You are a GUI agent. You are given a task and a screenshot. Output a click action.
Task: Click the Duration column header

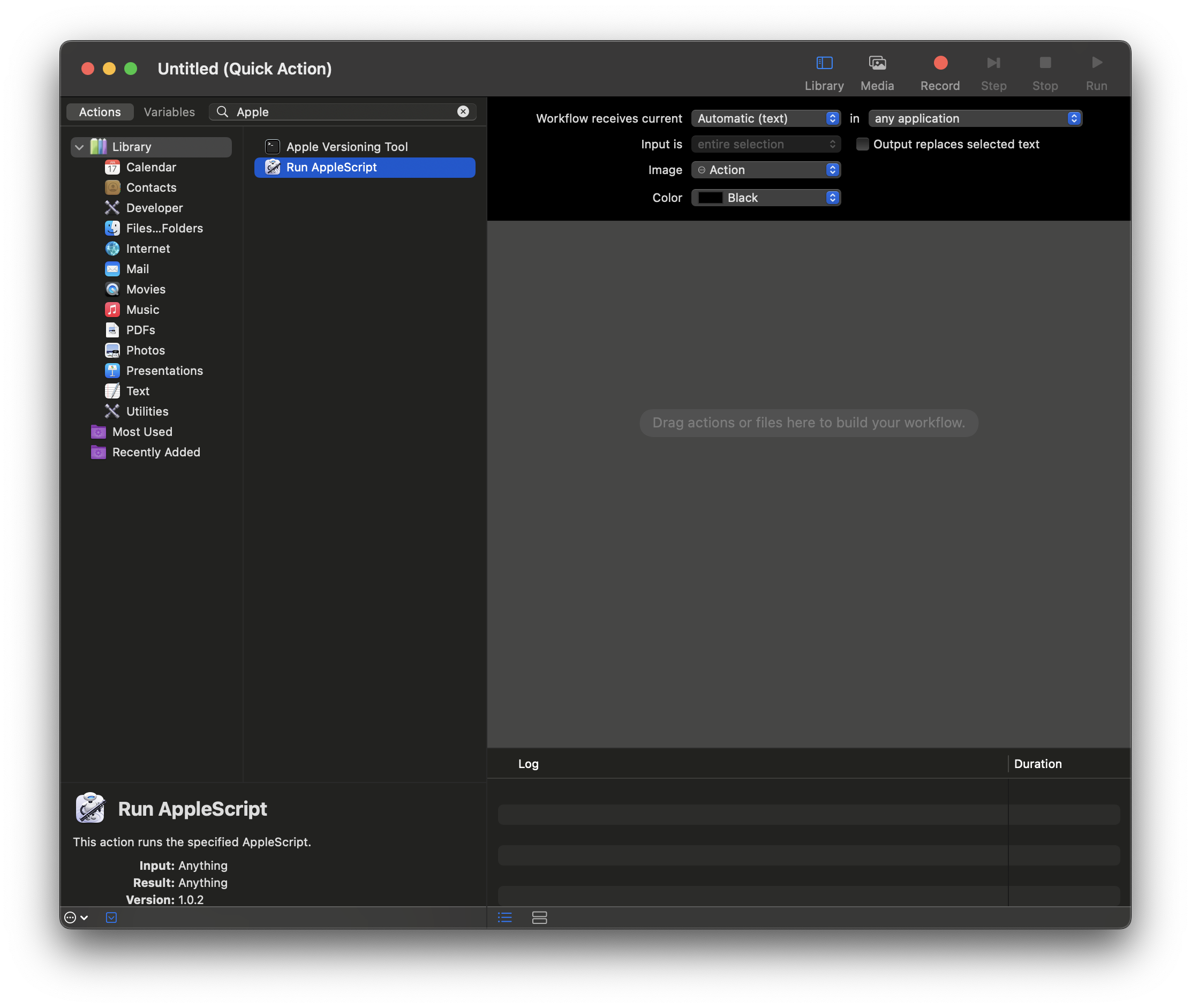coord(1037,764)
